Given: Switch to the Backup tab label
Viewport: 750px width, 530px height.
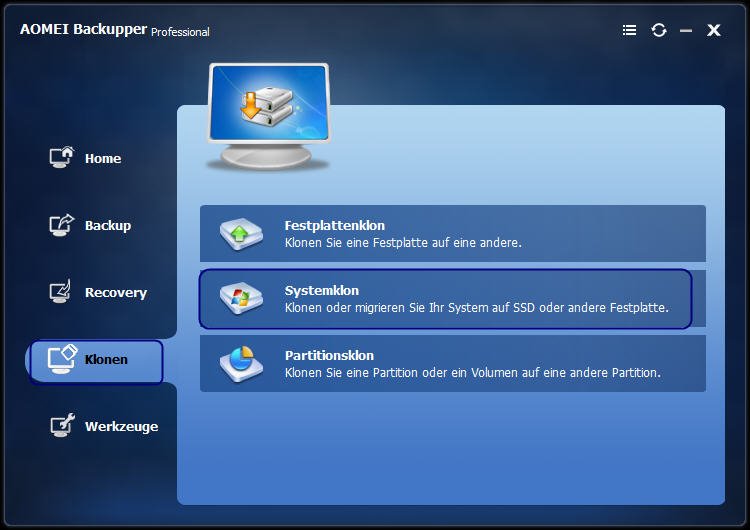Looking at the screenshot, I should coord(108,225).
